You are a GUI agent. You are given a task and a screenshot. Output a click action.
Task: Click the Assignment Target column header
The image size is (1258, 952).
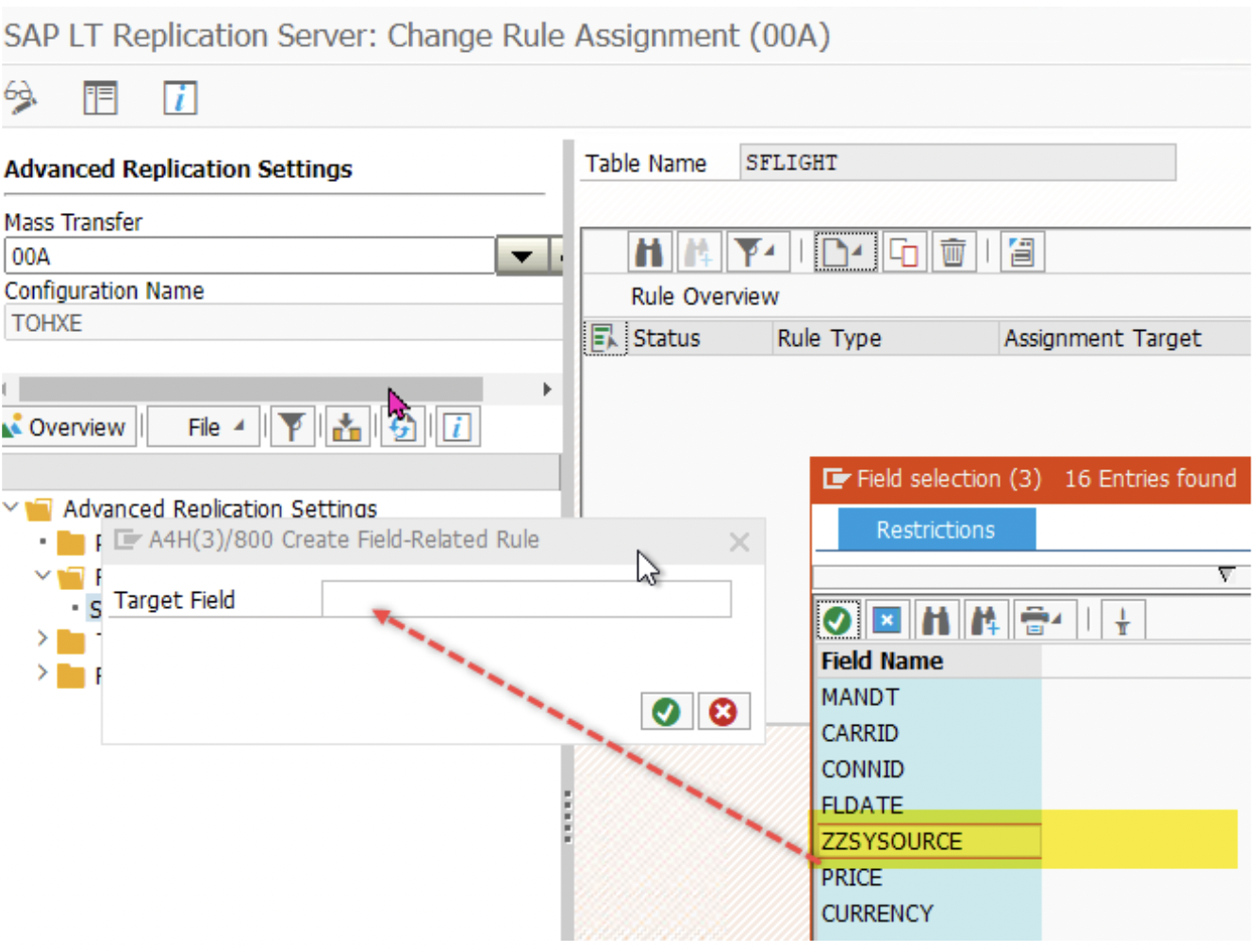click(1125, 337)
